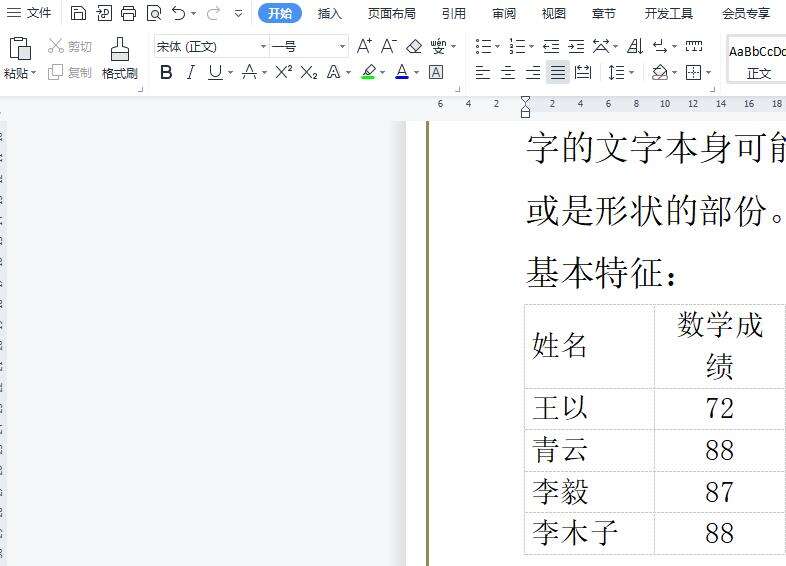The height and width of the screenshot is (566, 786).
Task: Select the 开始 tab
Action: 280,13
